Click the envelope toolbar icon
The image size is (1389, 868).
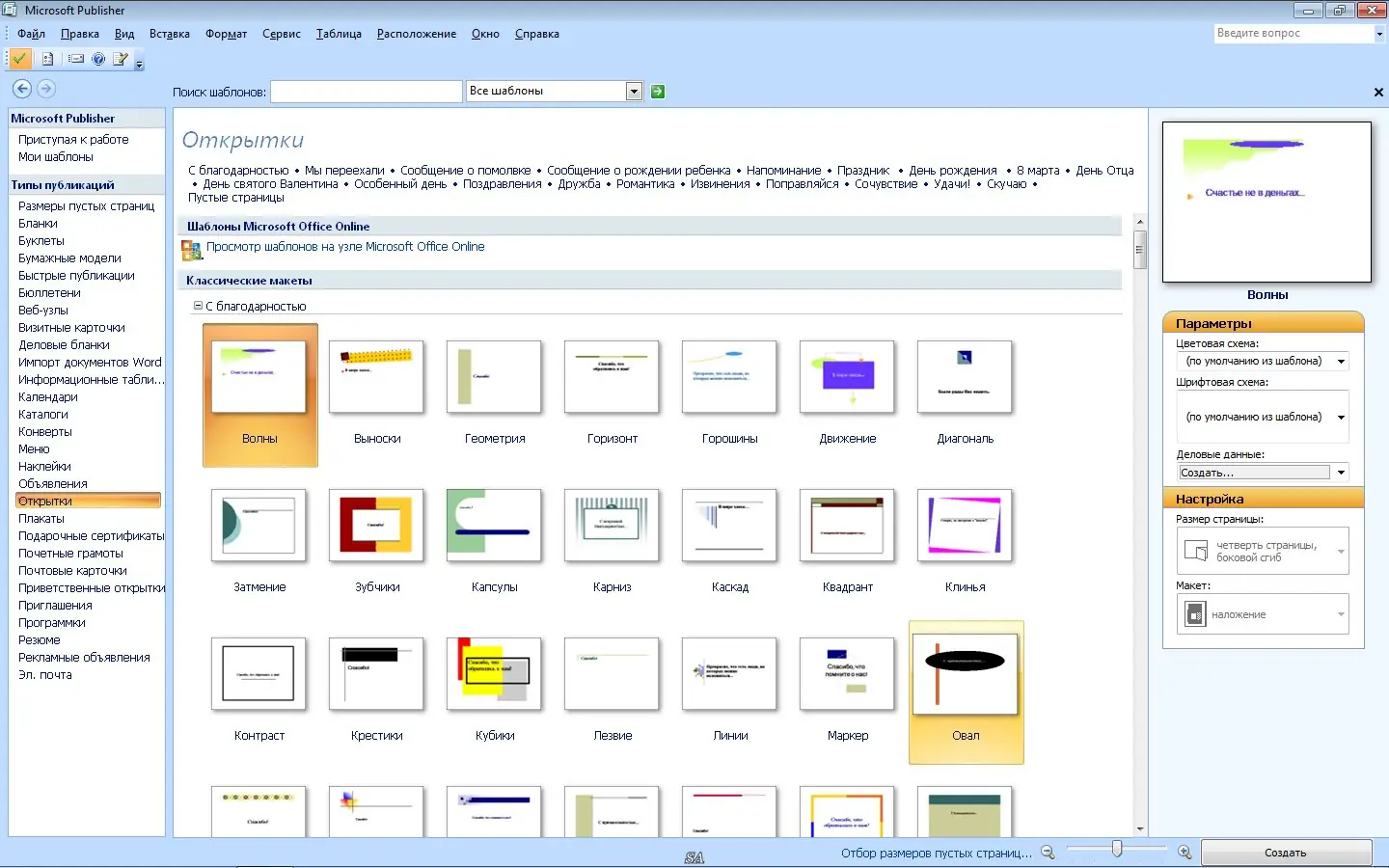pos(76,59)
